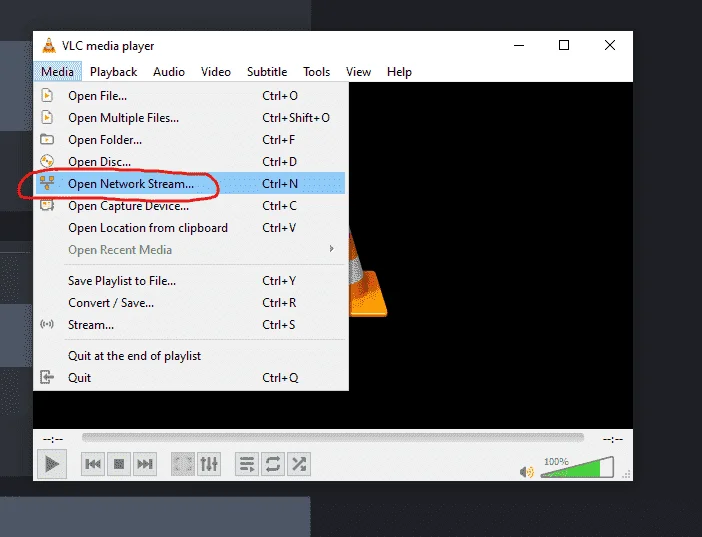Toggle loop mode icon

(x=273, y=464)
